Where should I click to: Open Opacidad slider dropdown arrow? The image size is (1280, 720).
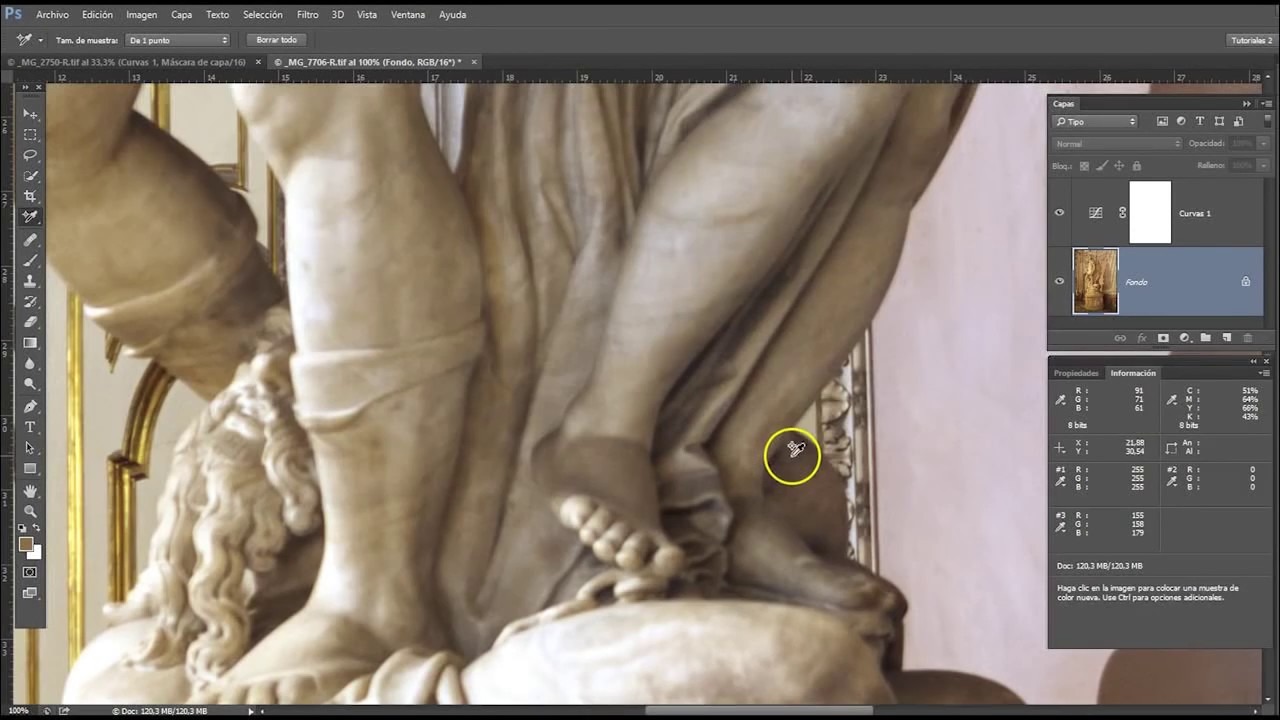click(x=1264, y=144)
